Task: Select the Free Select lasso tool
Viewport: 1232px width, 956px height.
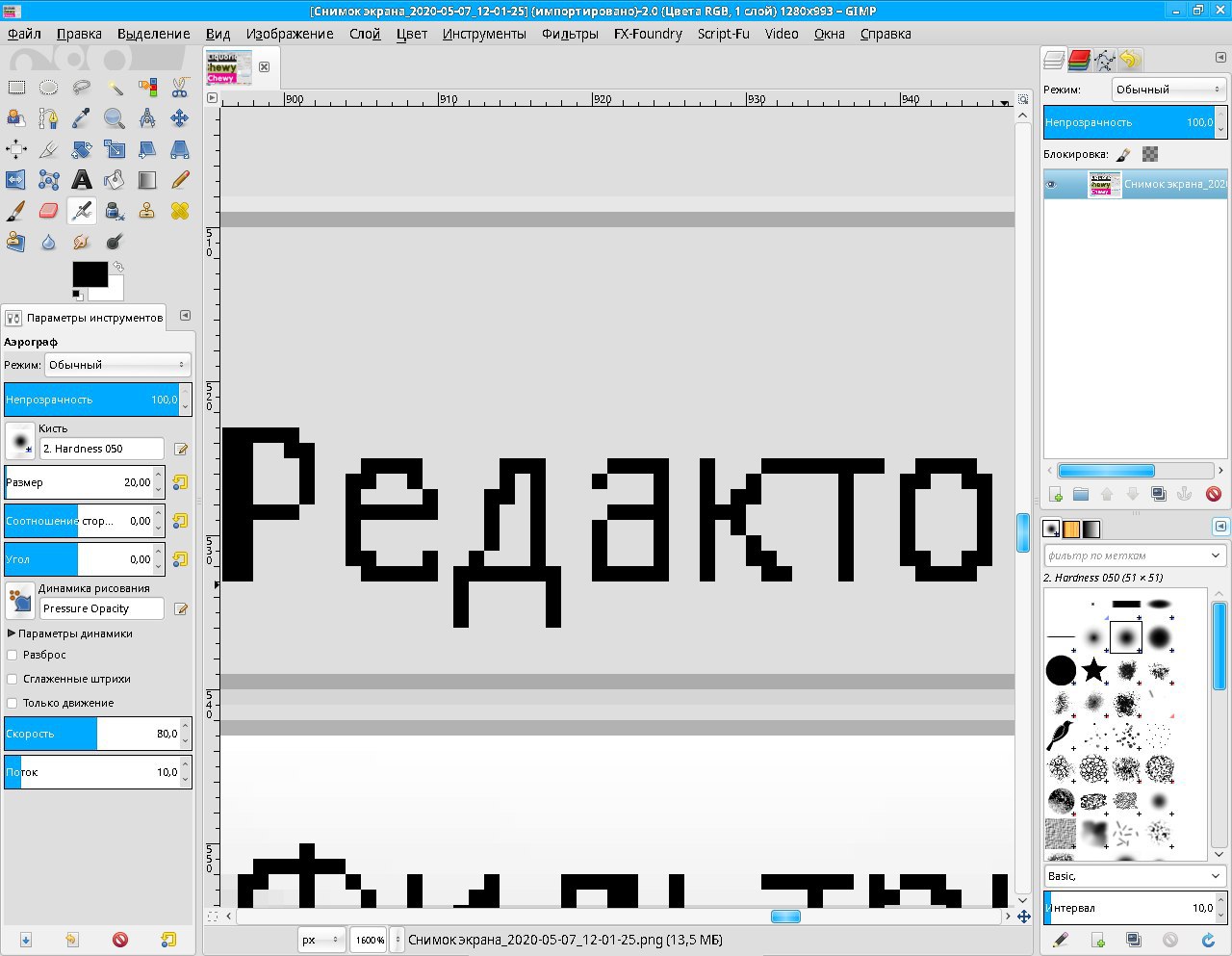Action: [82, 88]
